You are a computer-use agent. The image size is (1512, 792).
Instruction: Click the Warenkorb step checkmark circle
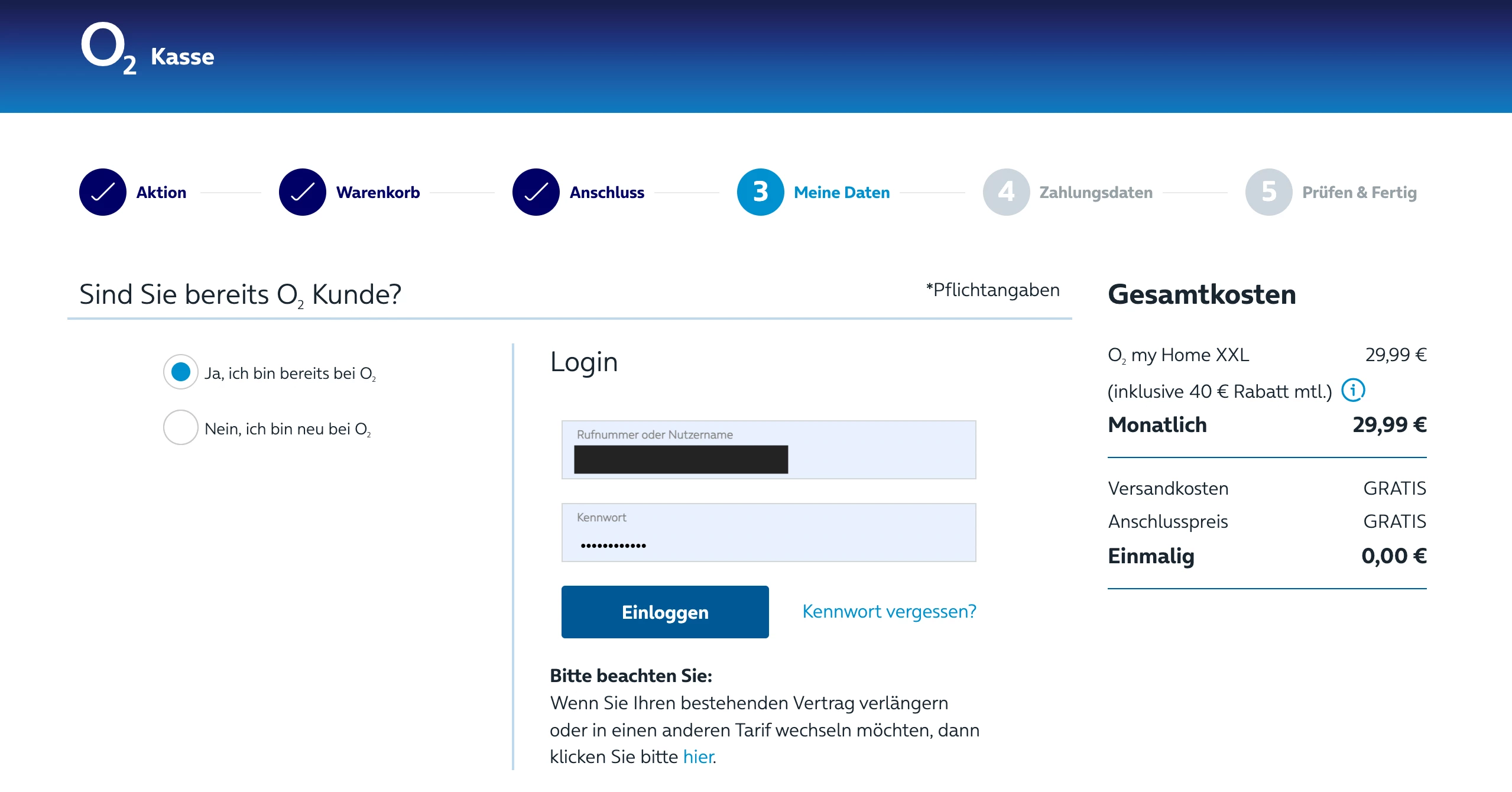(x=303, y=192)
